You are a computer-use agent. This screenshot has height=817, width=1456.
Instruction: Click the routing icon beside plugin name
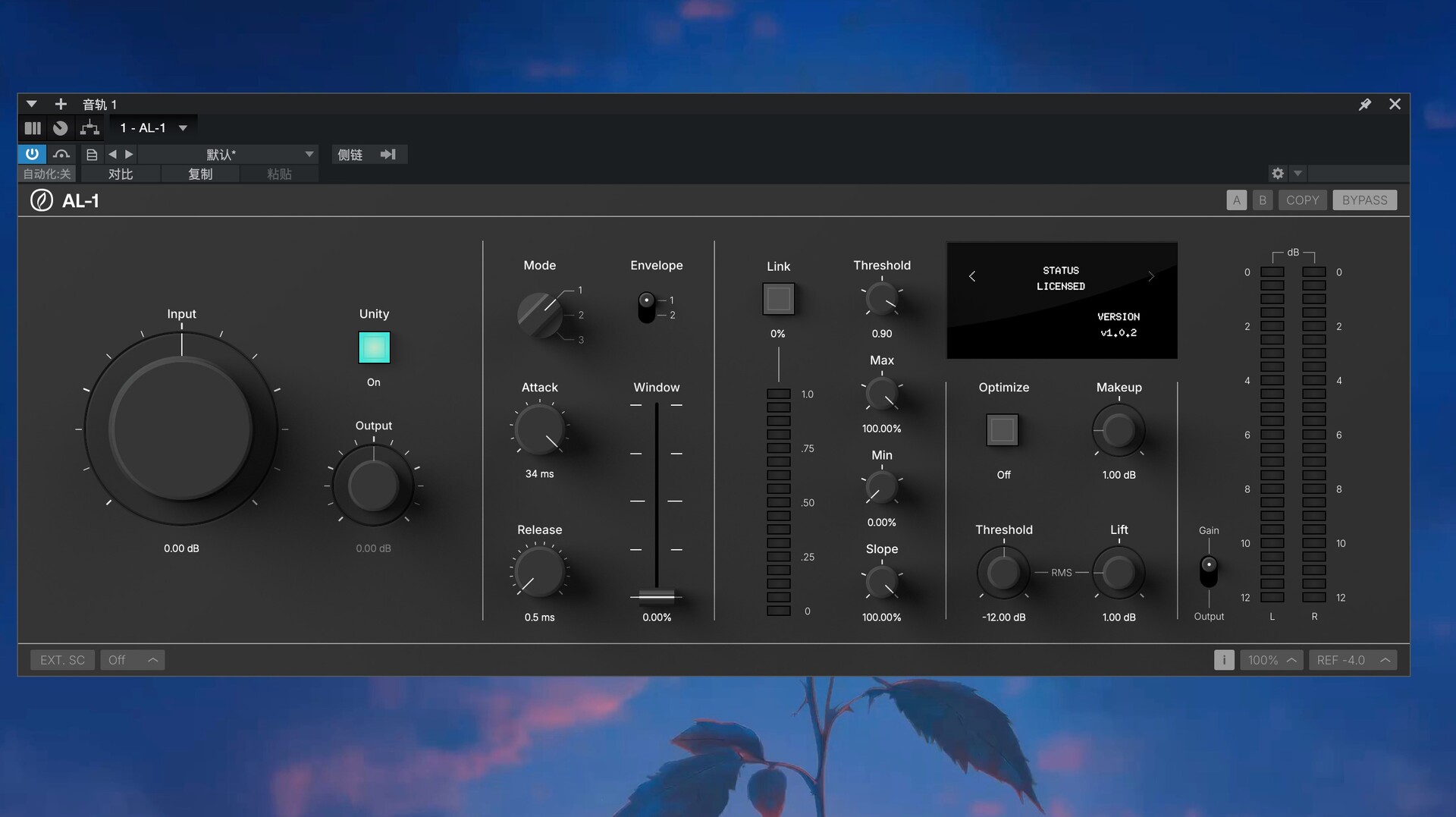click(x=89, y=128)
